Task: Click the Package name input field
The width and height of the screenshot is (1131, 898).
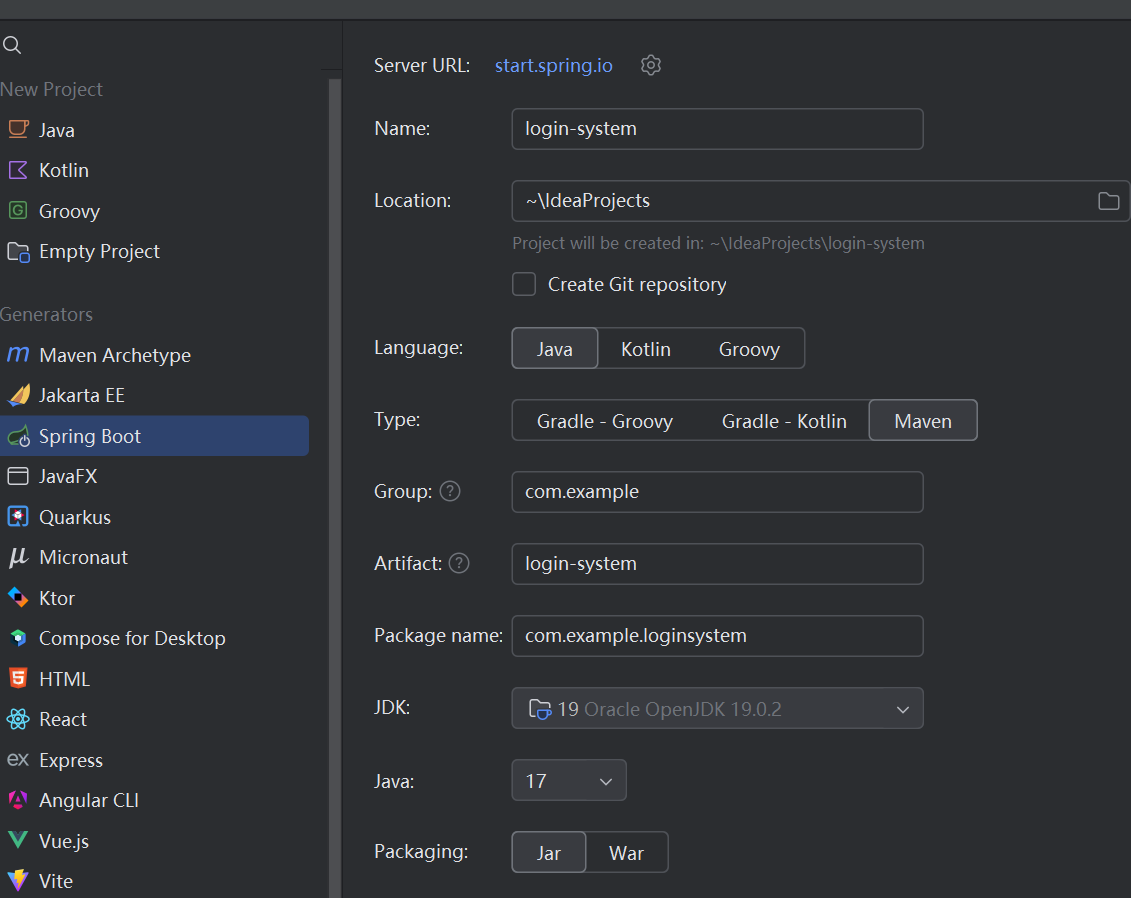Action: click(x=716, y=635)
